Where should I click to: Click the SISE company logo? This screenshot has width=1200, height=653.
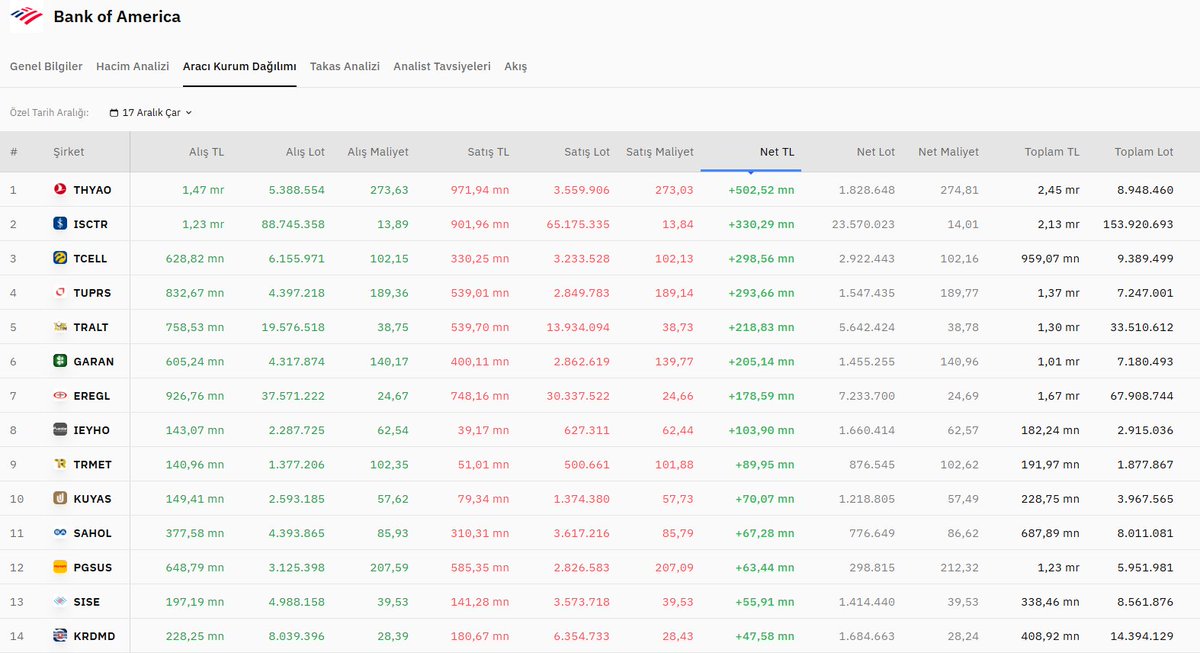(61, 602)
